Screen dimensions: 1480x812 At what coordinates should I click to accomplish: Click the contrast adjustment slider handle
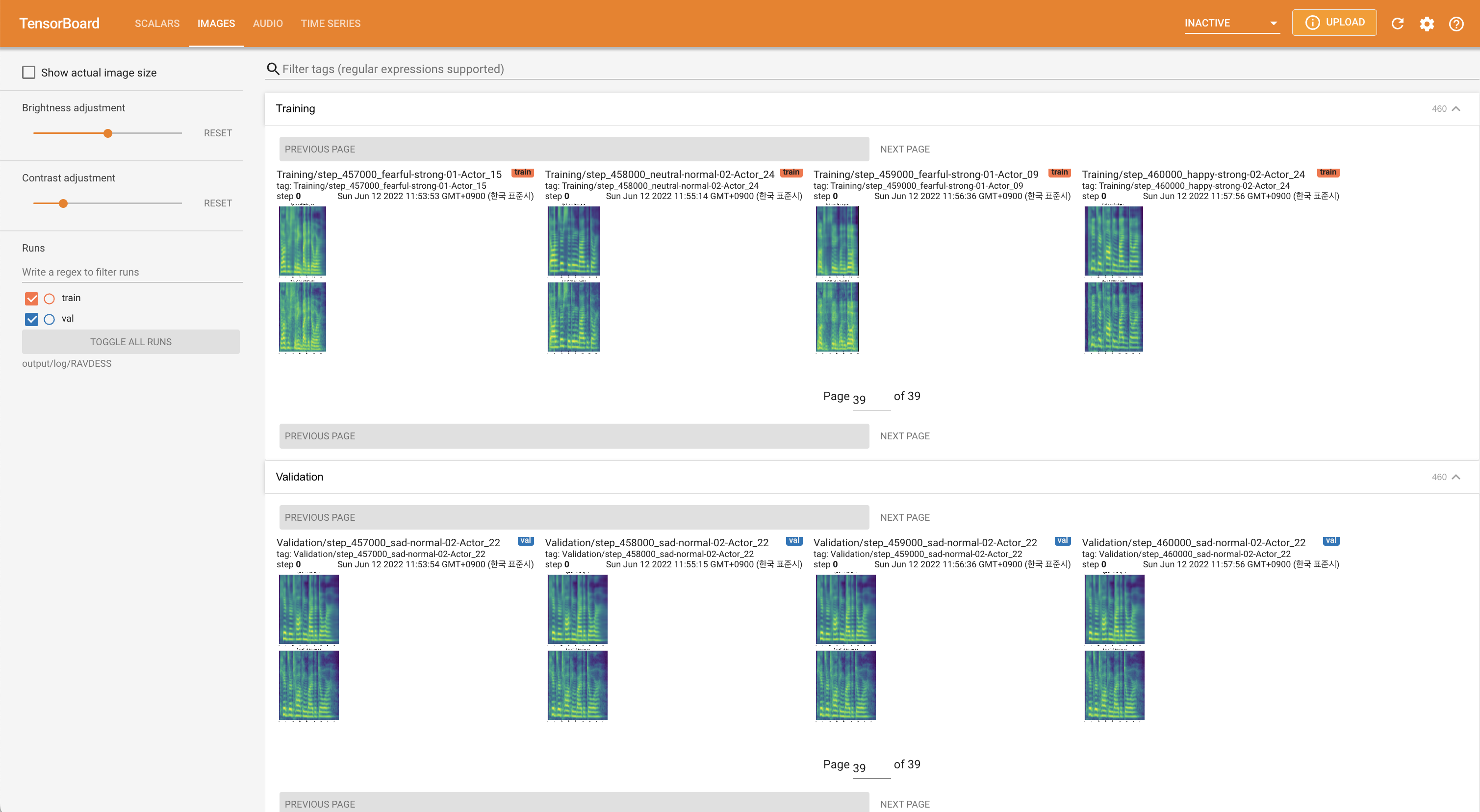pyautogui.click(x=63, y=203)
